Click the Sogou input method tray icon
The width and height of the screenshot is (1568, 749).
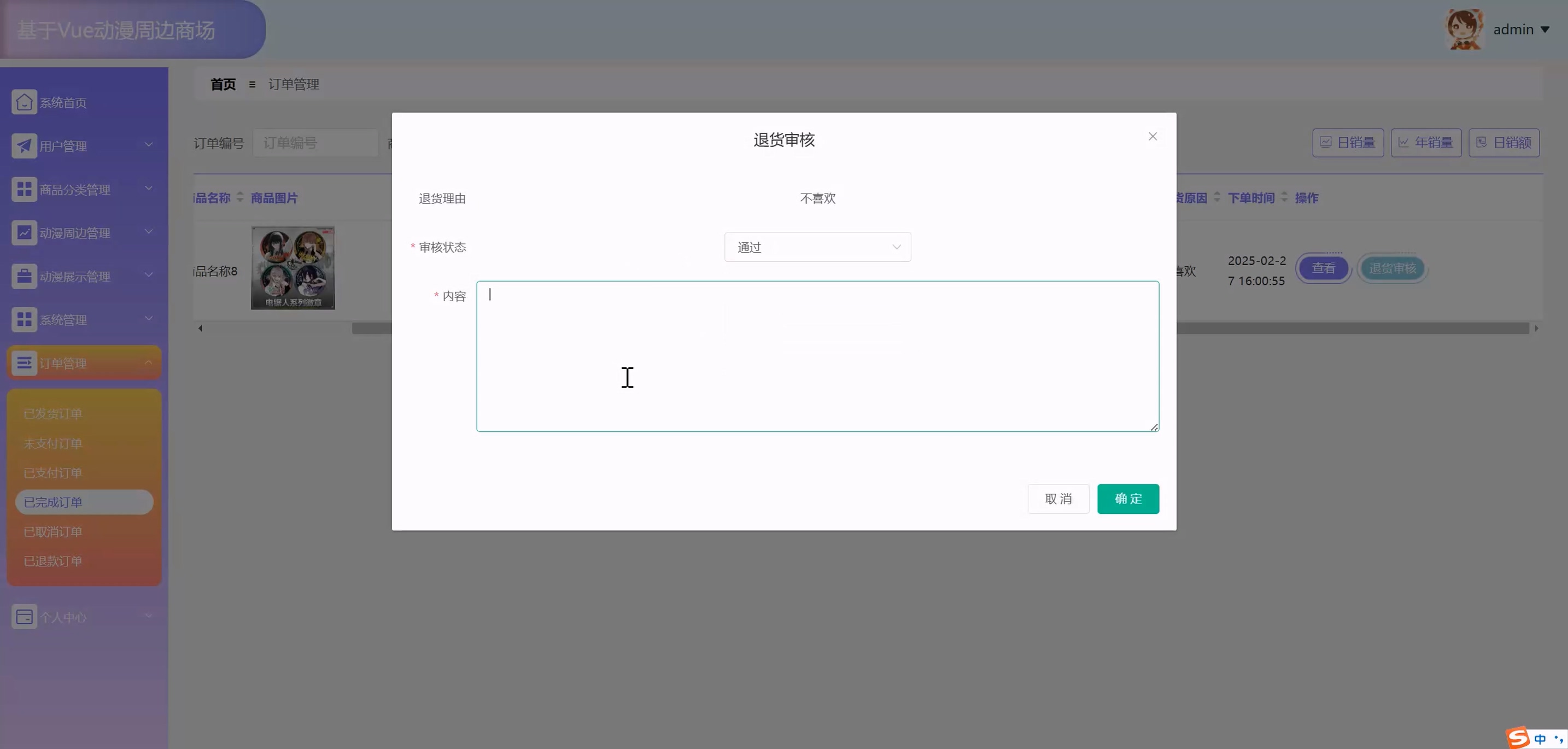1518,738
